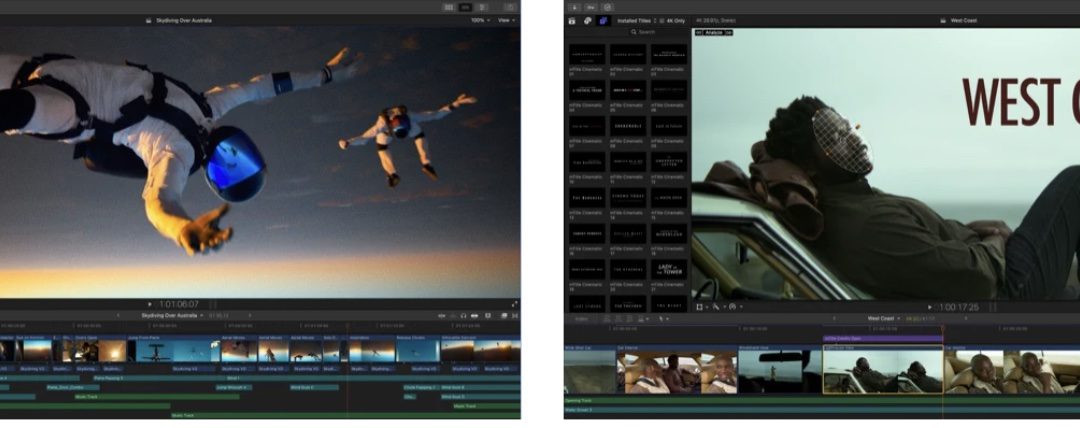Click the arrow right of Analyze
Viewport: 1080px width, 428px height.
click(729, 32)
